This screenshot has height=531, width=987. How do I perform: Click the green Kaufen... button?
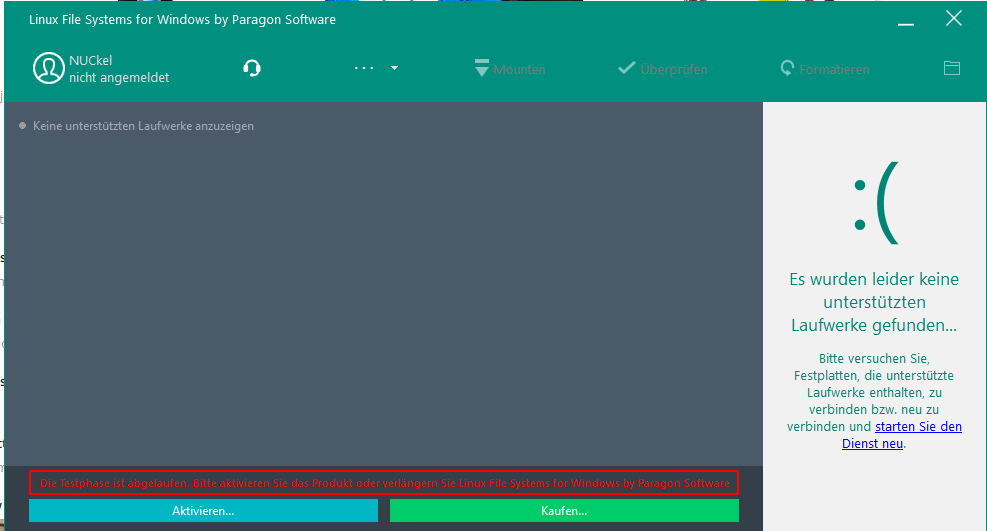click(x=564, y=511)
